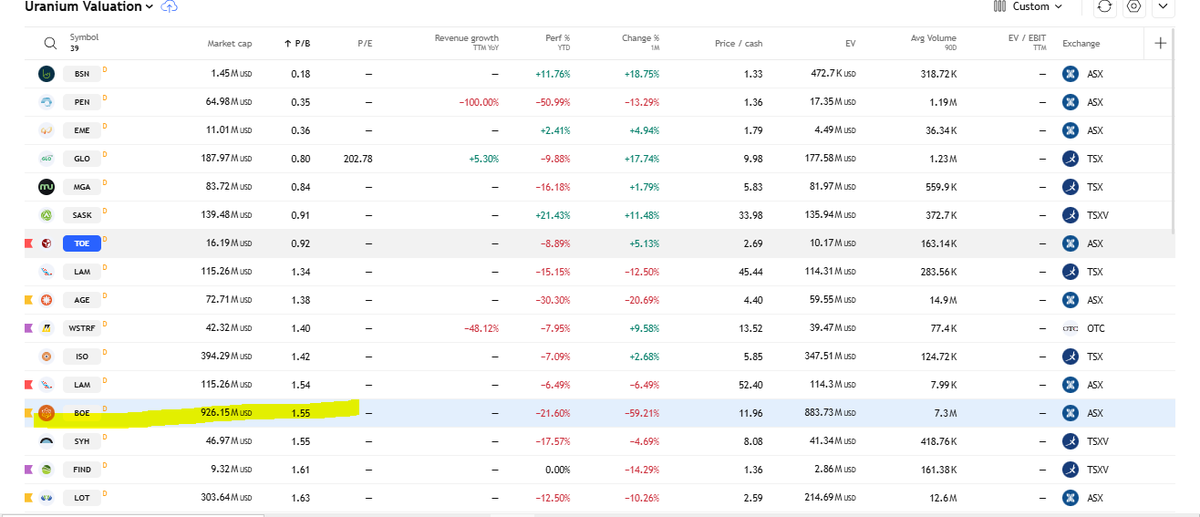This screenshot has width=1200, height=517.
Task: Click the refresh icon in the top toolbar
Action: [x=1105, y=7]
